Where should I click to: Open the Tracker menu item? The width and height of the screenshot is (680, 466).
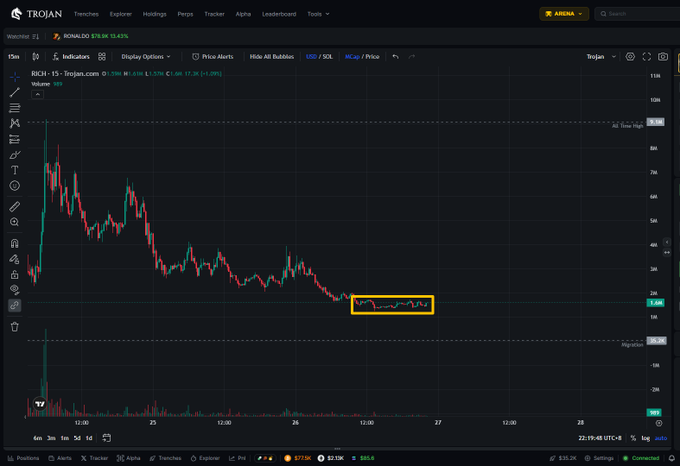click(214, 14)
